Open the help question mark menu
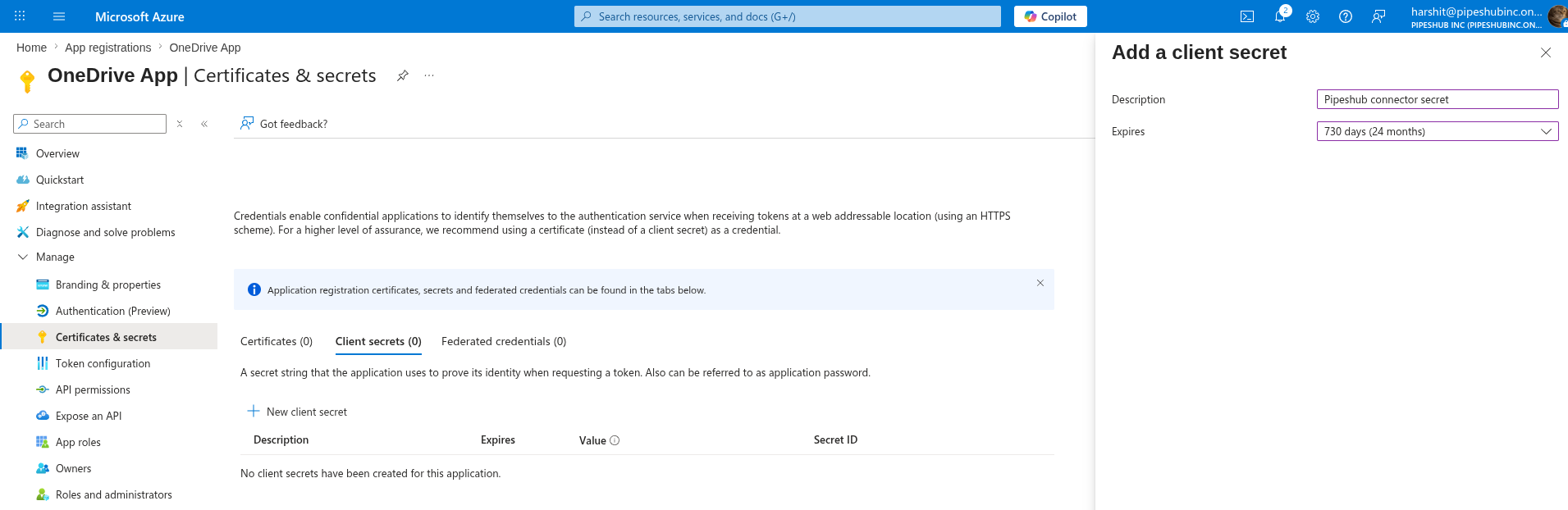The width and height of the screenshot is (1568, 510). [1346, 16]
